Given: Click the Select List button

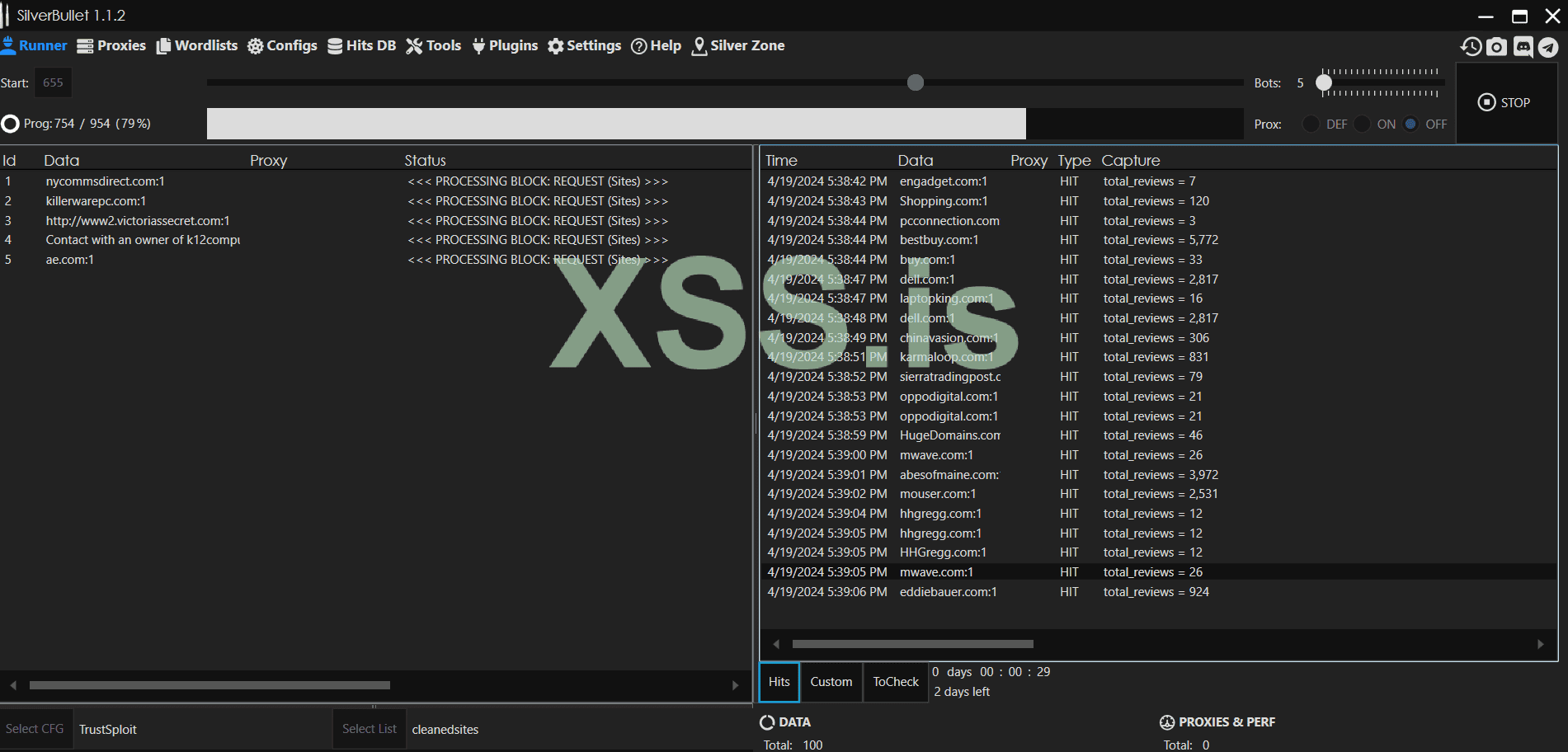Looking at the screenshot, I should tap(370, 729).
